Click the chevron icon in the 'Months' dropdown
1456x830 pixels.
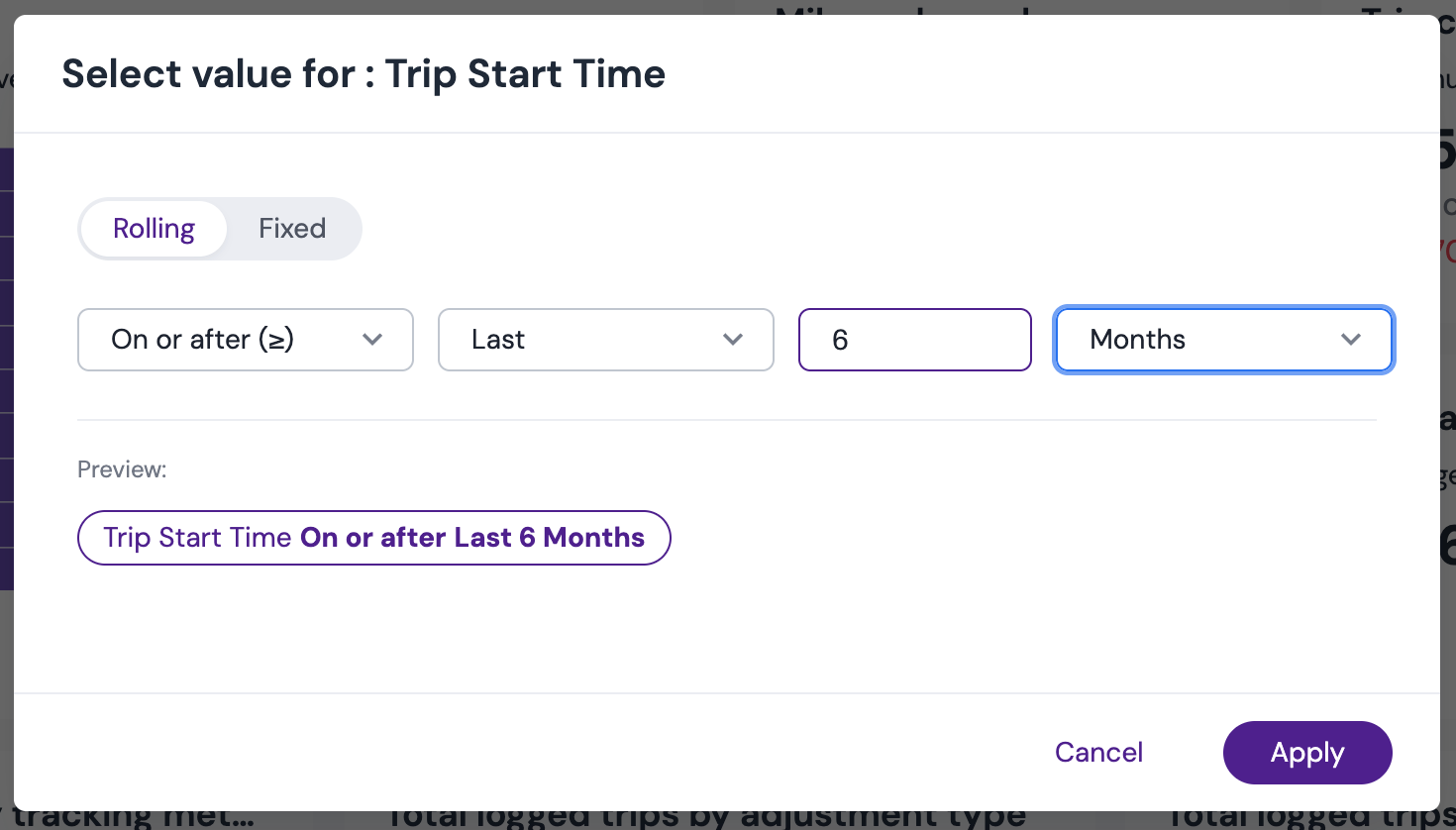(1351, 340)
